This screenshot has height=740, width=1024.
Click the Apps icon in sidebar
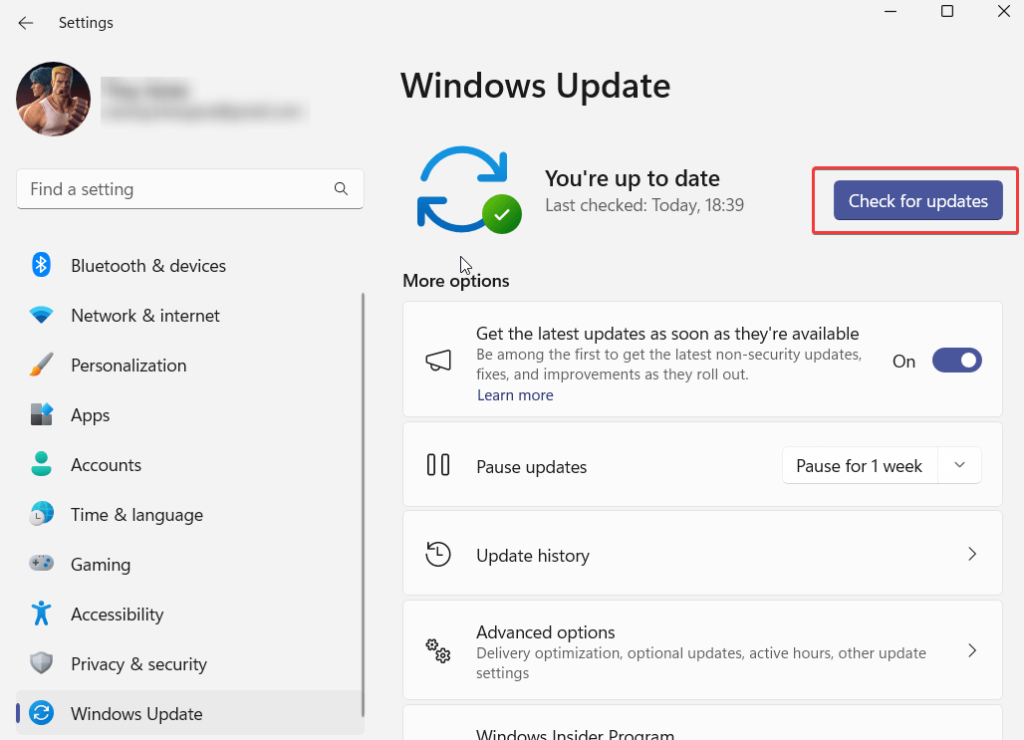coord(41,414)
